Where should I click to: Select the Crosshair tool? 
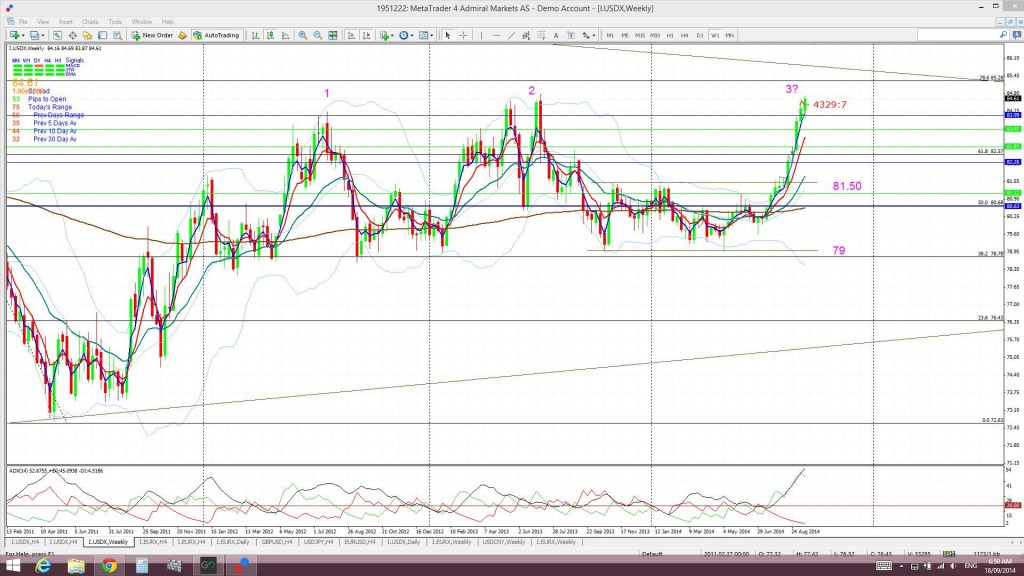point(463,35)
